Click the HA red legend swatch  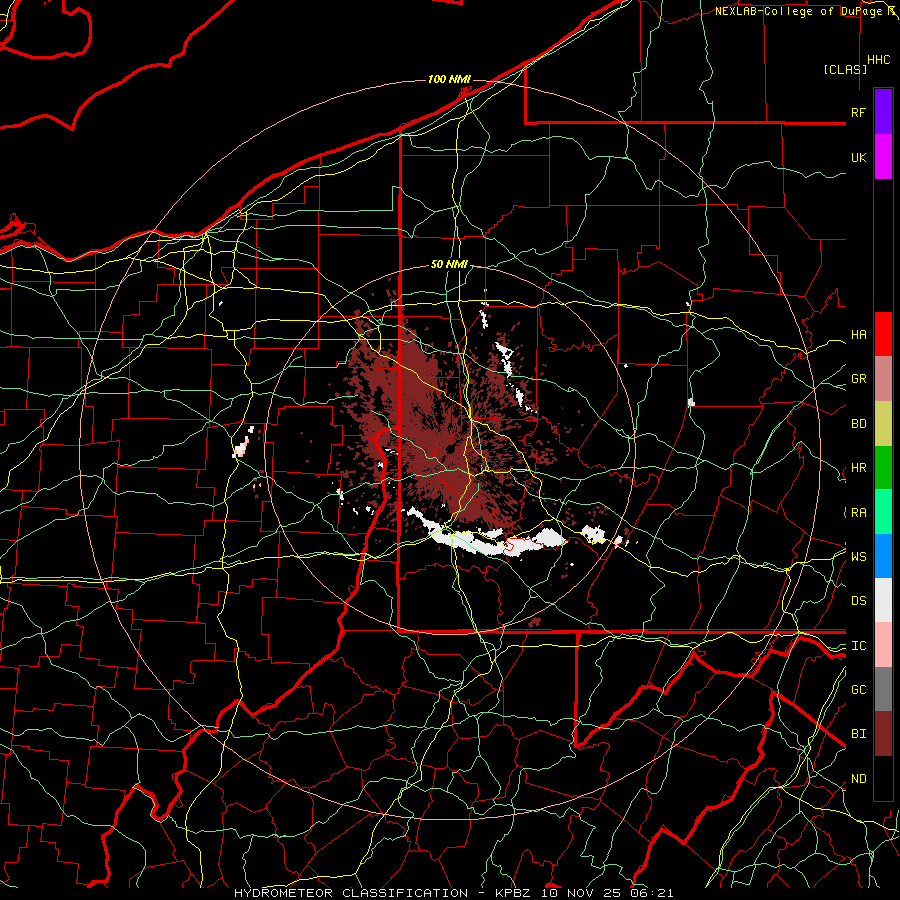pos(883,334)
